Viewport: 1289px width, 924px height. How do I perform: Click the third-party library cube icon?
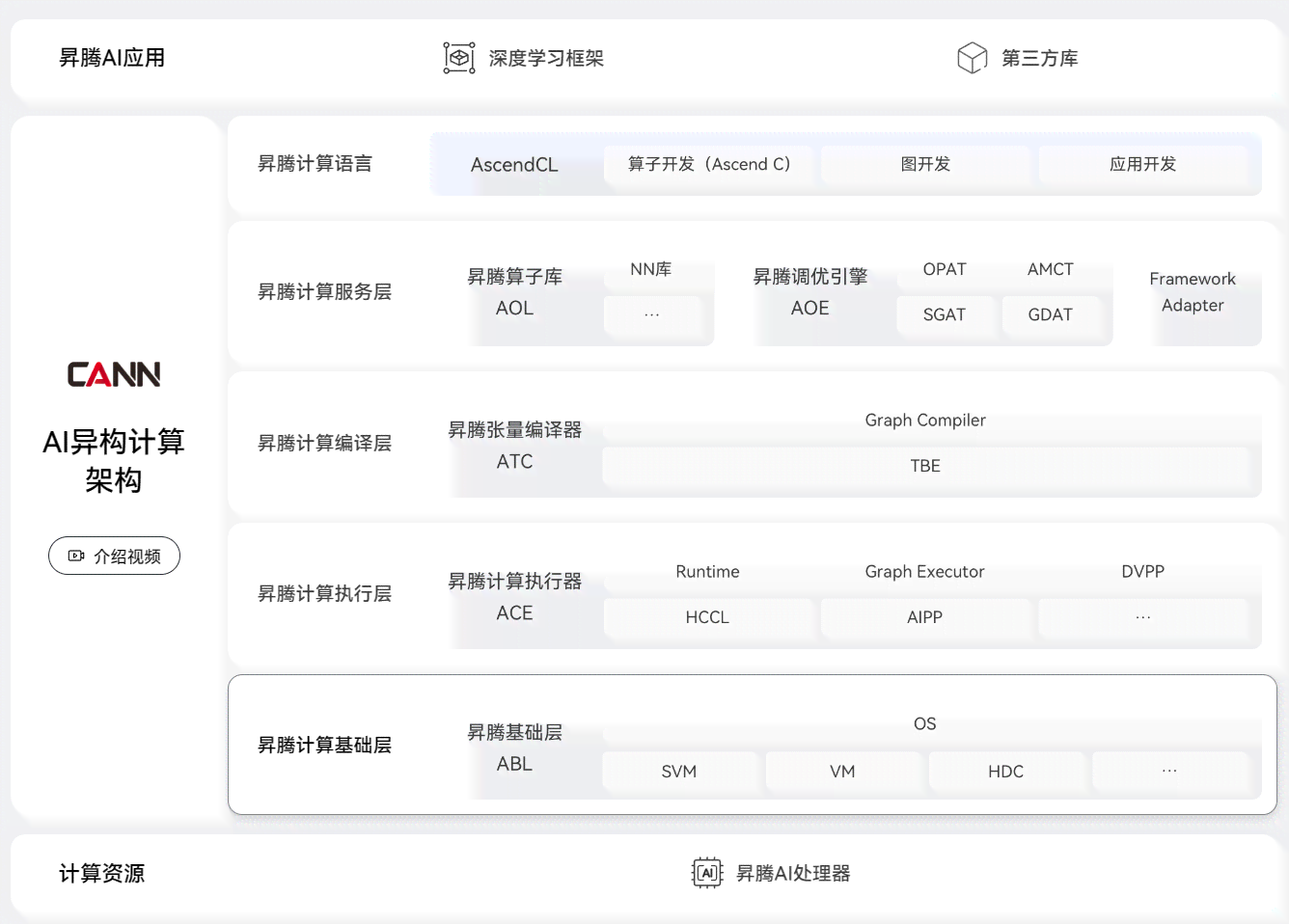point(972,58)
